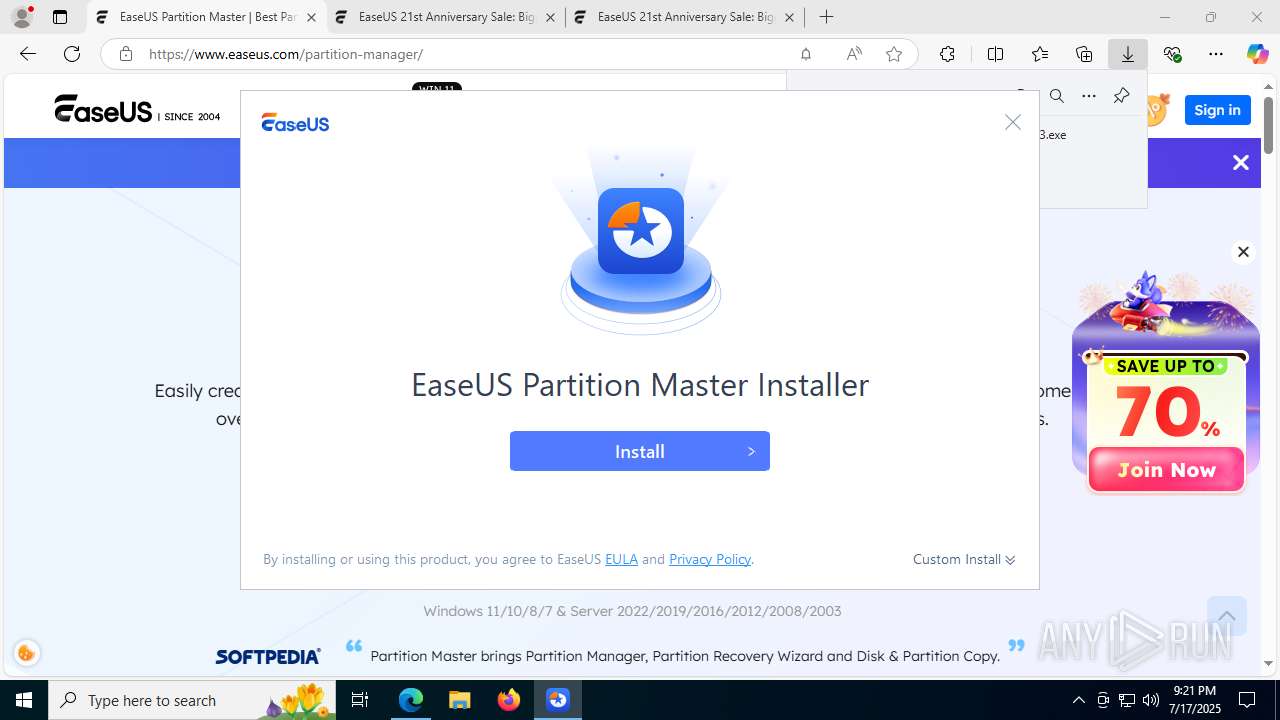Open Settings and more menu
1280x720 pixels.
pos(1216,54)
